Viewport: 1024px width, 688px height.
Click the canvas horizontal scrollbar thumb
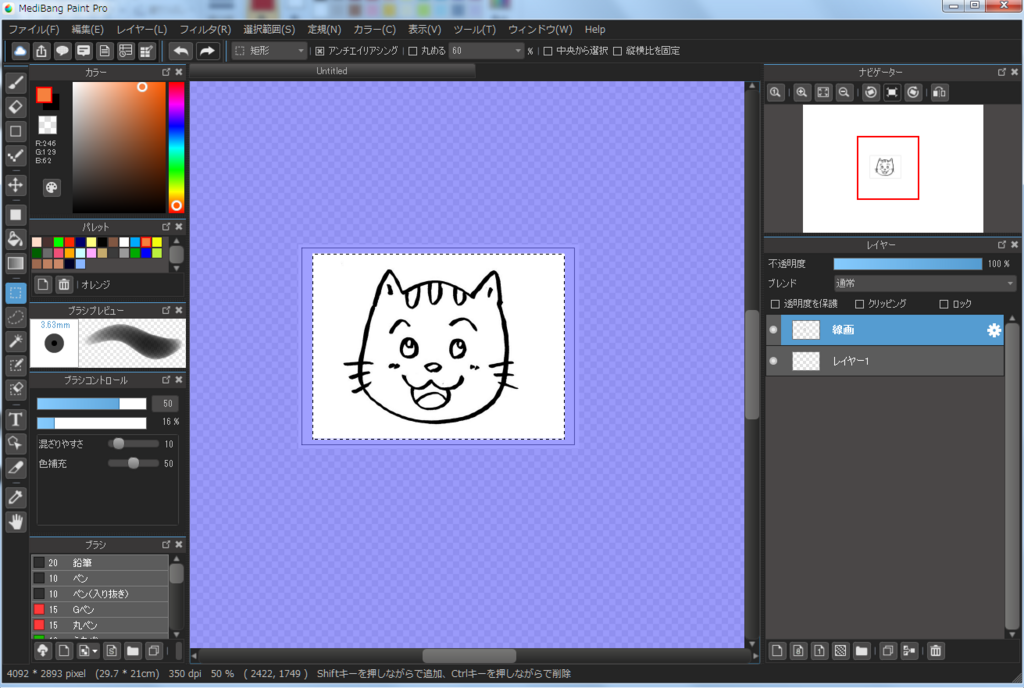click(x=469, y=655)
